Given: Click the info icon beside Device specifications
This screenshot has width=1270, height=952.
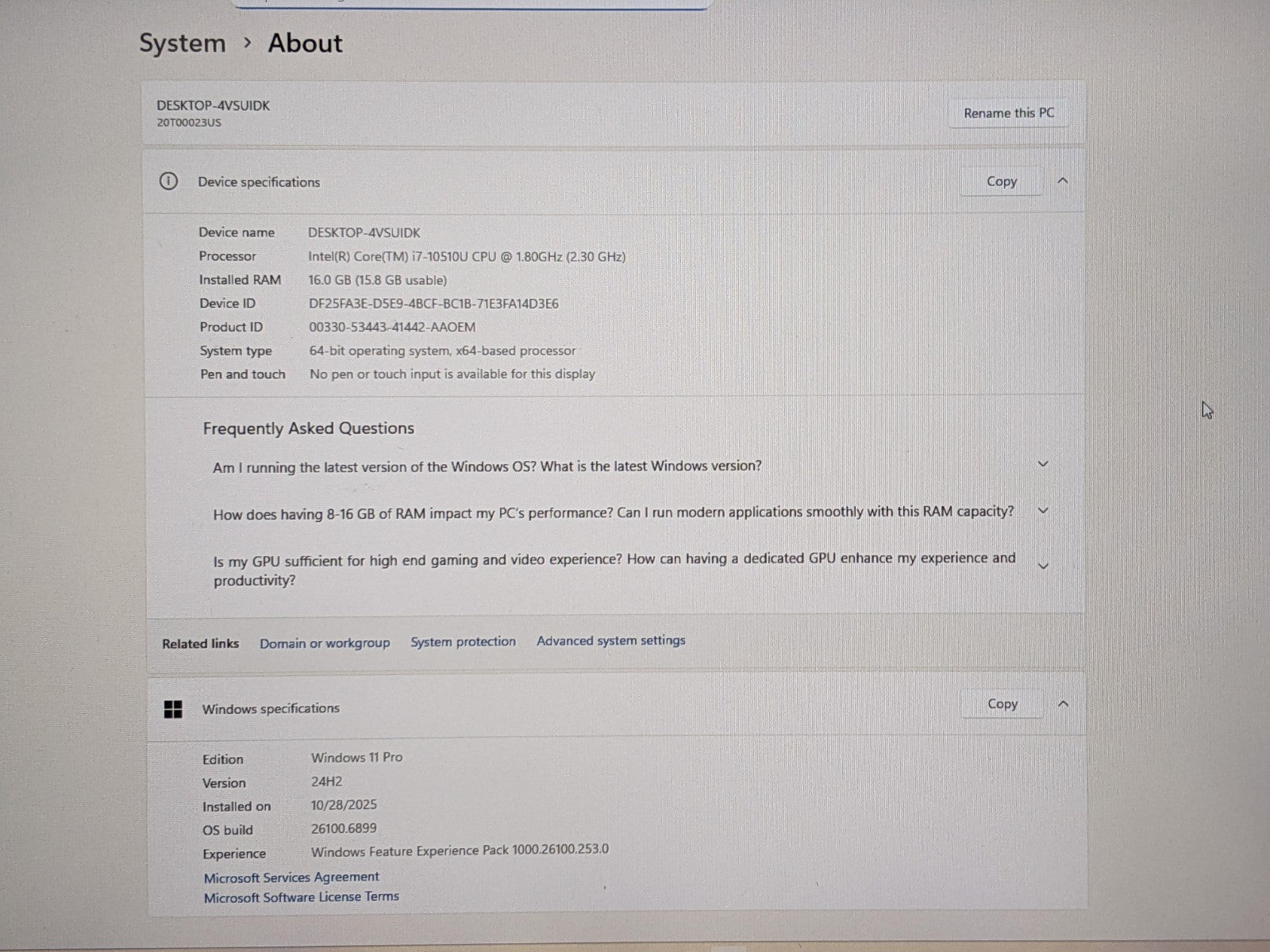Looking at the screenshot, I should pyautogui.click(x=168, y=181).
